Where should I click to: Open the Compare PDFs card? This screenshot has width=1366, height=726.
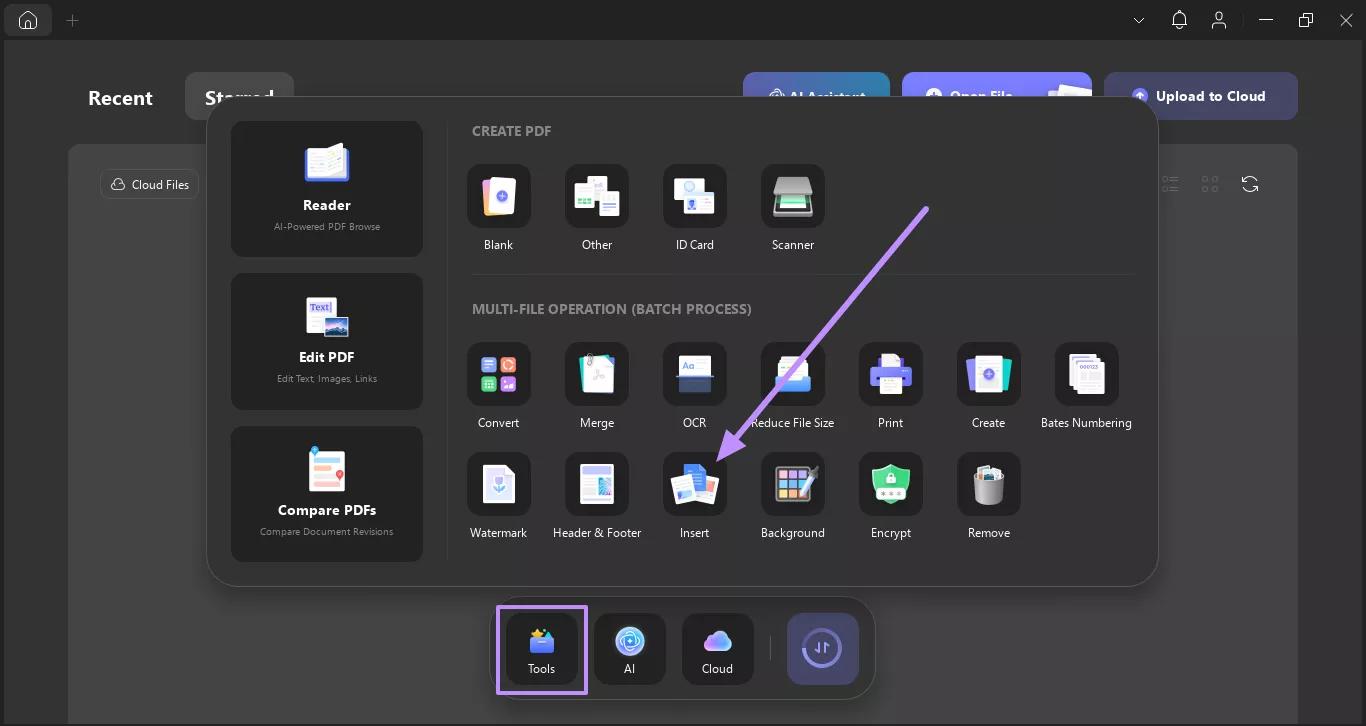click(x=327, y=494)
